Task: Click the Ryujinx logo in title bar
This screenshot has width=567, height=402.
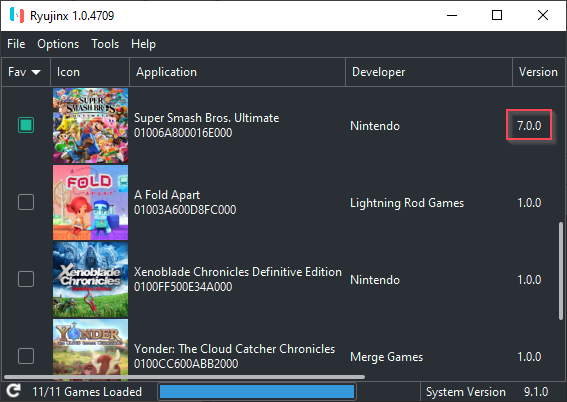Action: pyautogui.click(x=17, y=15)
